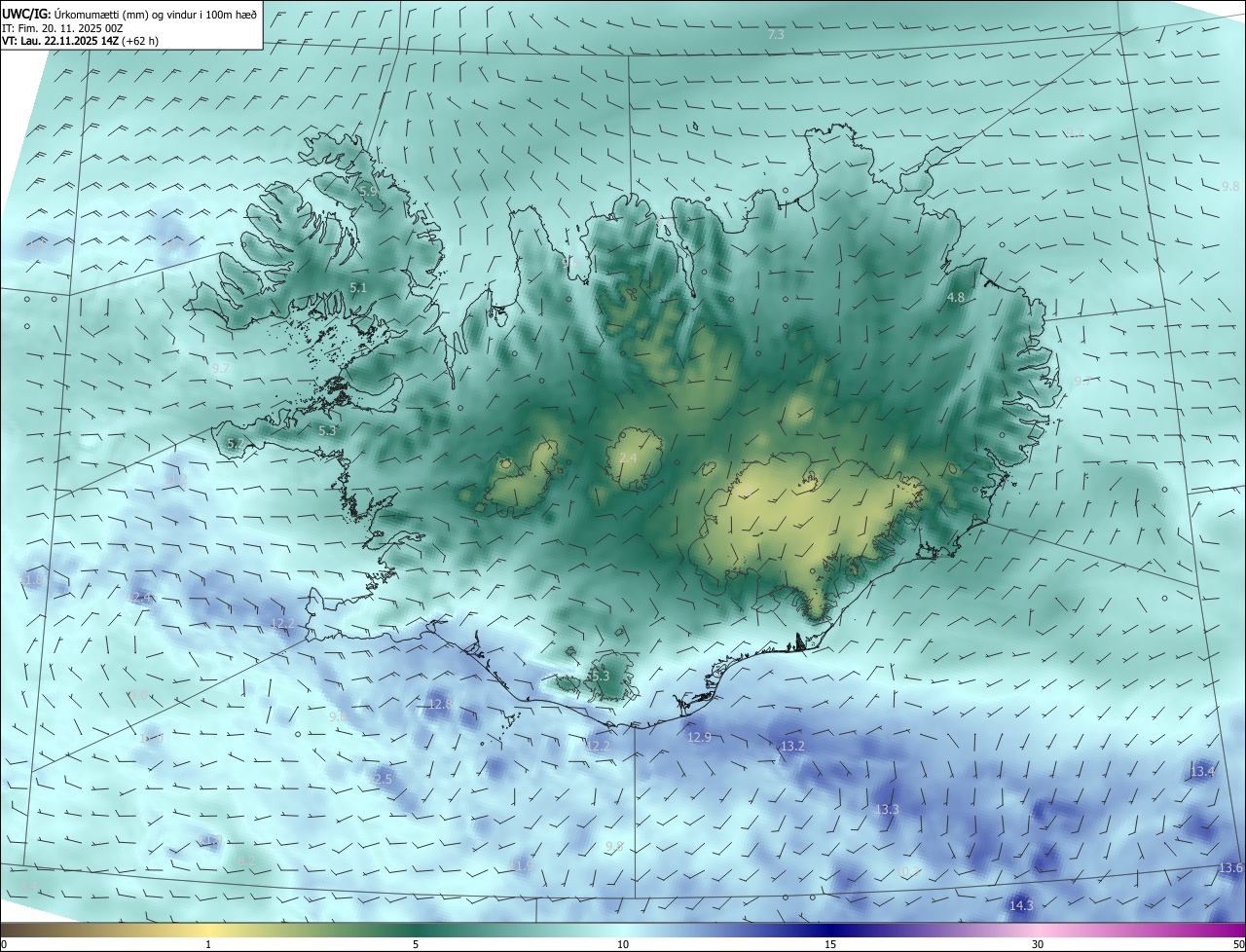Select the 5.9 value in the Westfjords
Viewport: 1246px width, 952px height.
coord(368,192)
